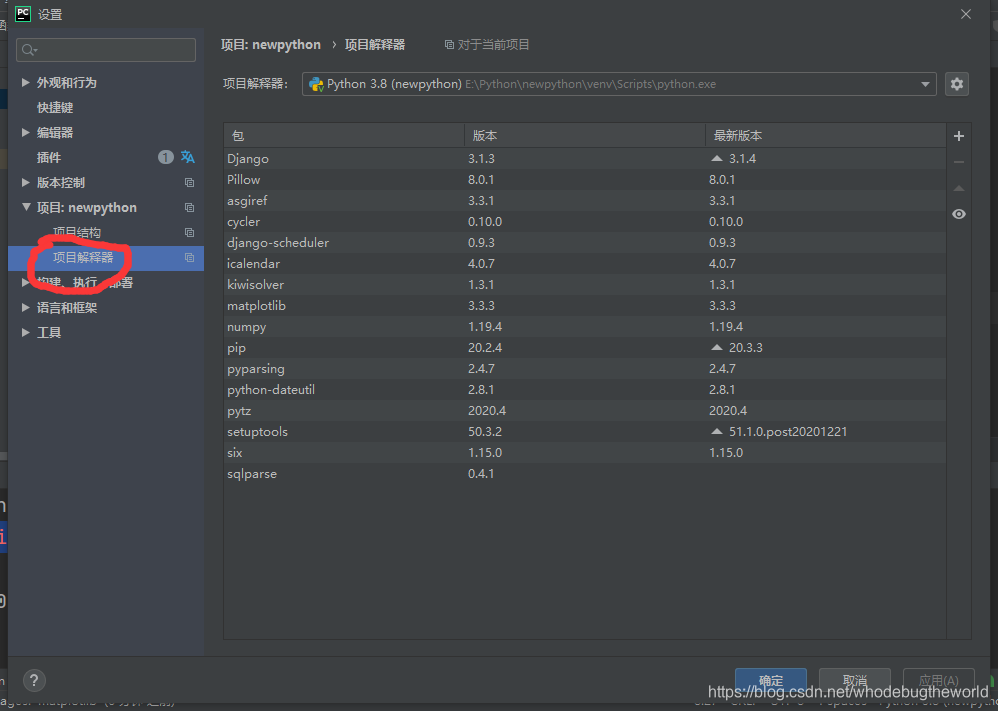Image resolution: width=998 pixels, height=711 pixels.
Task: Select 快捷键 in settings tree
Action: pyautogui.click(x=55, y=108)
